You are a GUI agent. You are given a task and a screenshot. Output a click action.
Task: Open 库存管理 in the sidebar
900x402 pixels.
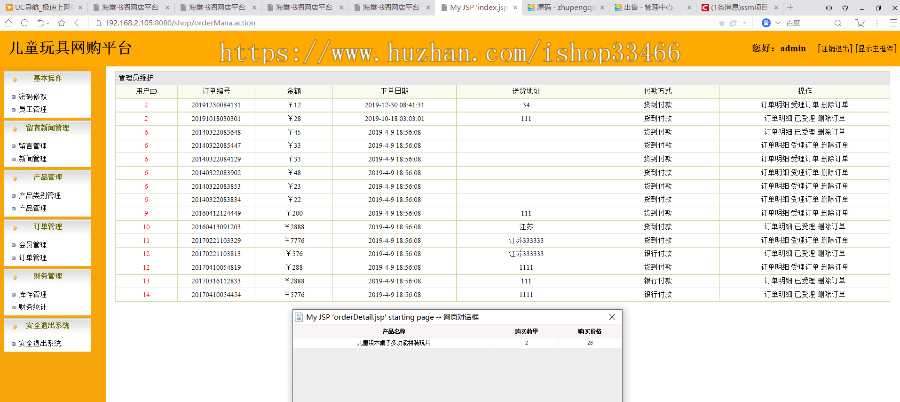33,295
